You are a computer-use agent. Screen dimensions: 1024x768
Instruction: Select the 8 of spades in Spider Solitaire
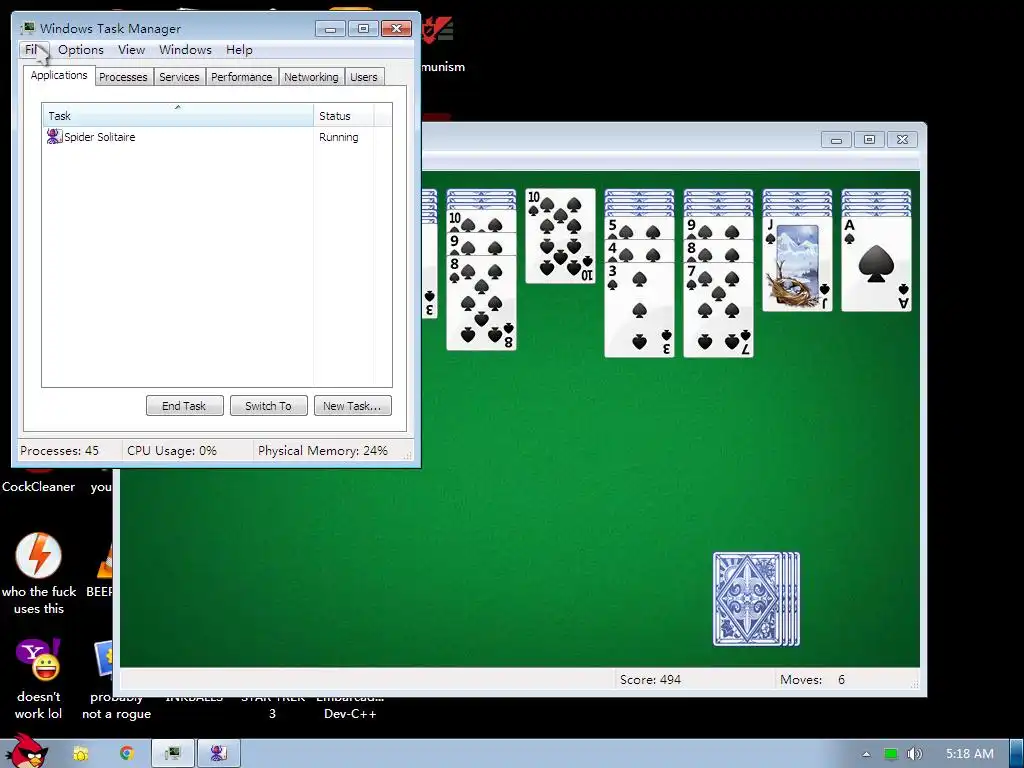[x=481, y=303]
